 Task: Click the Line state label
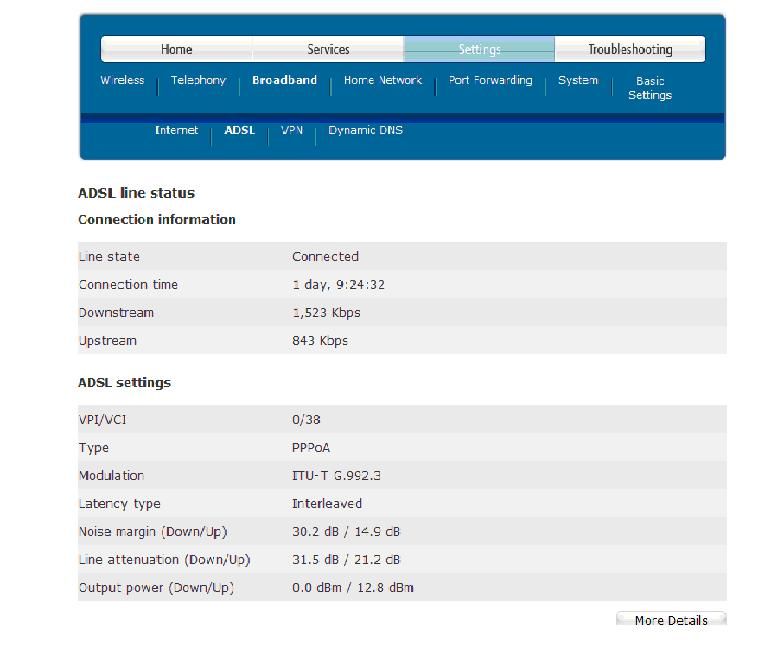click(109, 256)
